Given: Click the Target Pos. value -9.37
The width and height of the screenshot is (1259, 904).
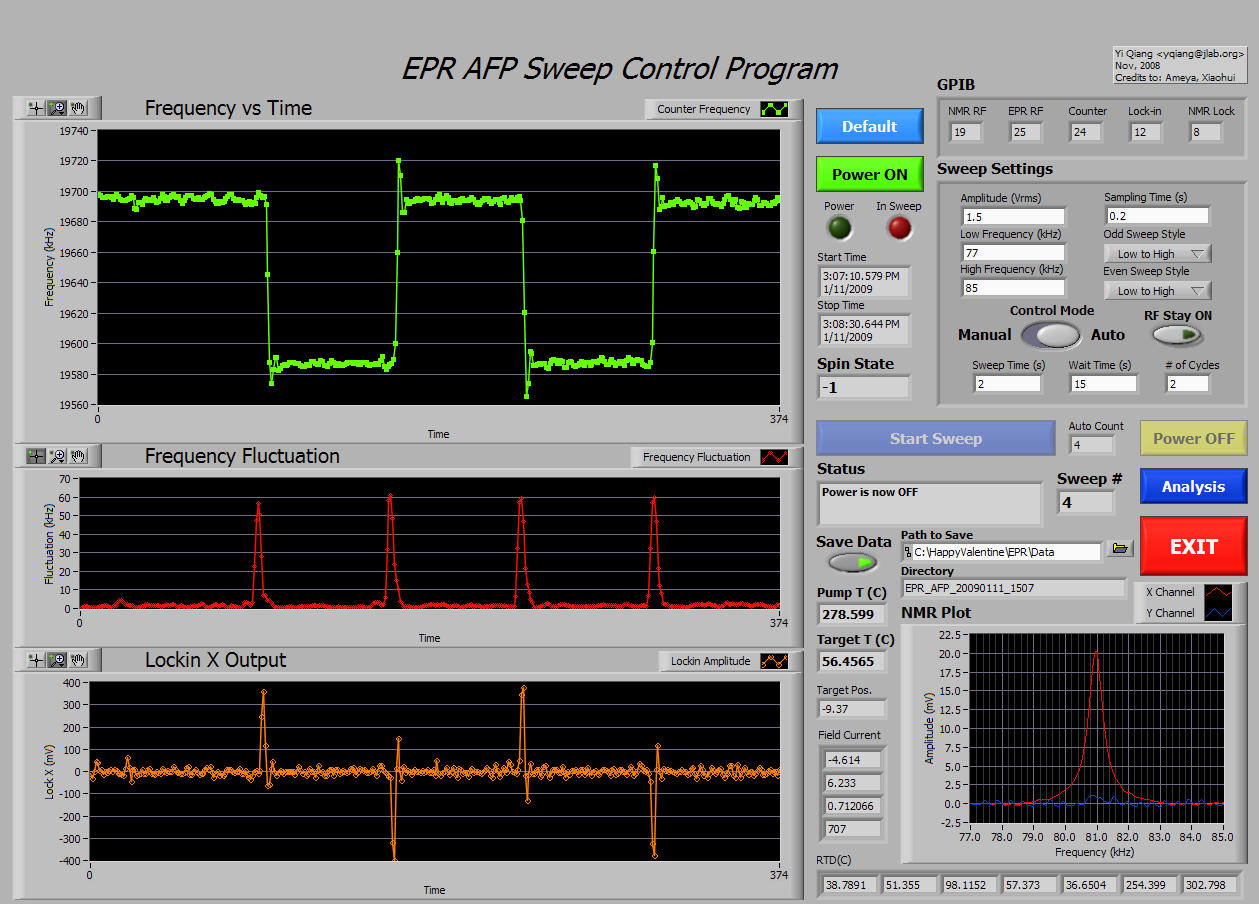Looking at the screenshot, I should (852, 709).
